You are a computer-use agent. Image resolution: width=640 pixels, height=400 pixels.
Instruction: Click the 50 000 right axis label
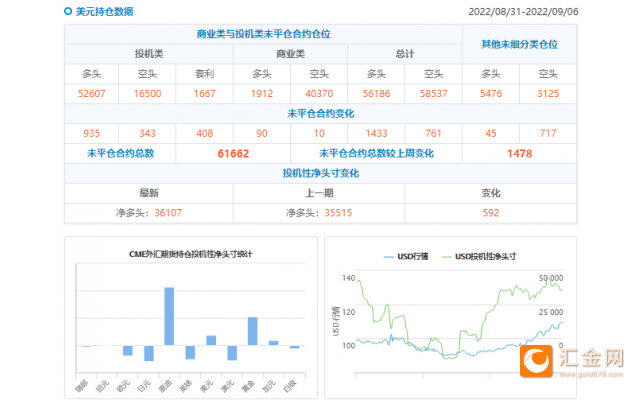551,278
